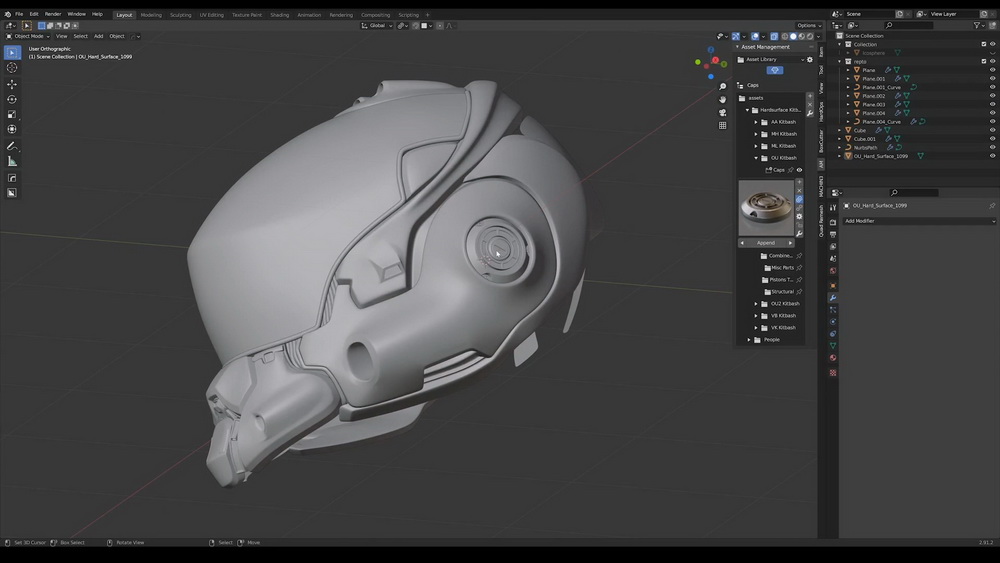The width and height of the screenshot is (1000, 563).
Task: Uncheck the repta collection checkbox
Action: click(983, 62)
